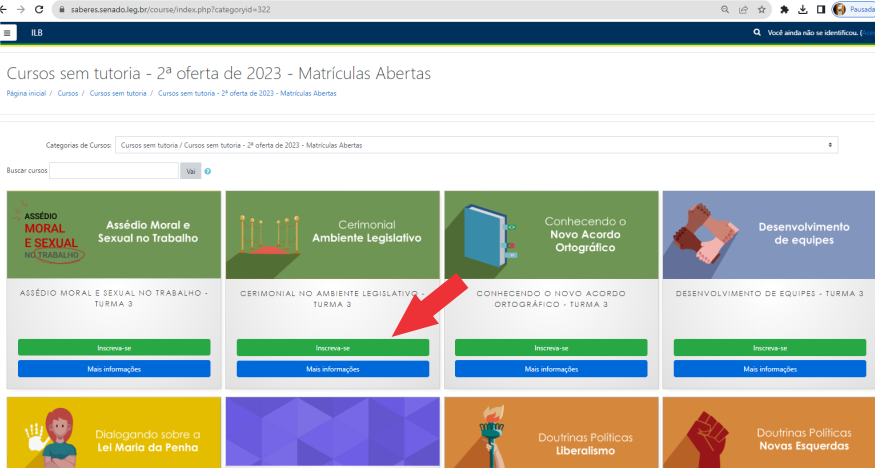Image resolution: width=875 pixels, height=468 pixels.
Task: Open the browser extensions puzzle icon
Action: (785, 9)
